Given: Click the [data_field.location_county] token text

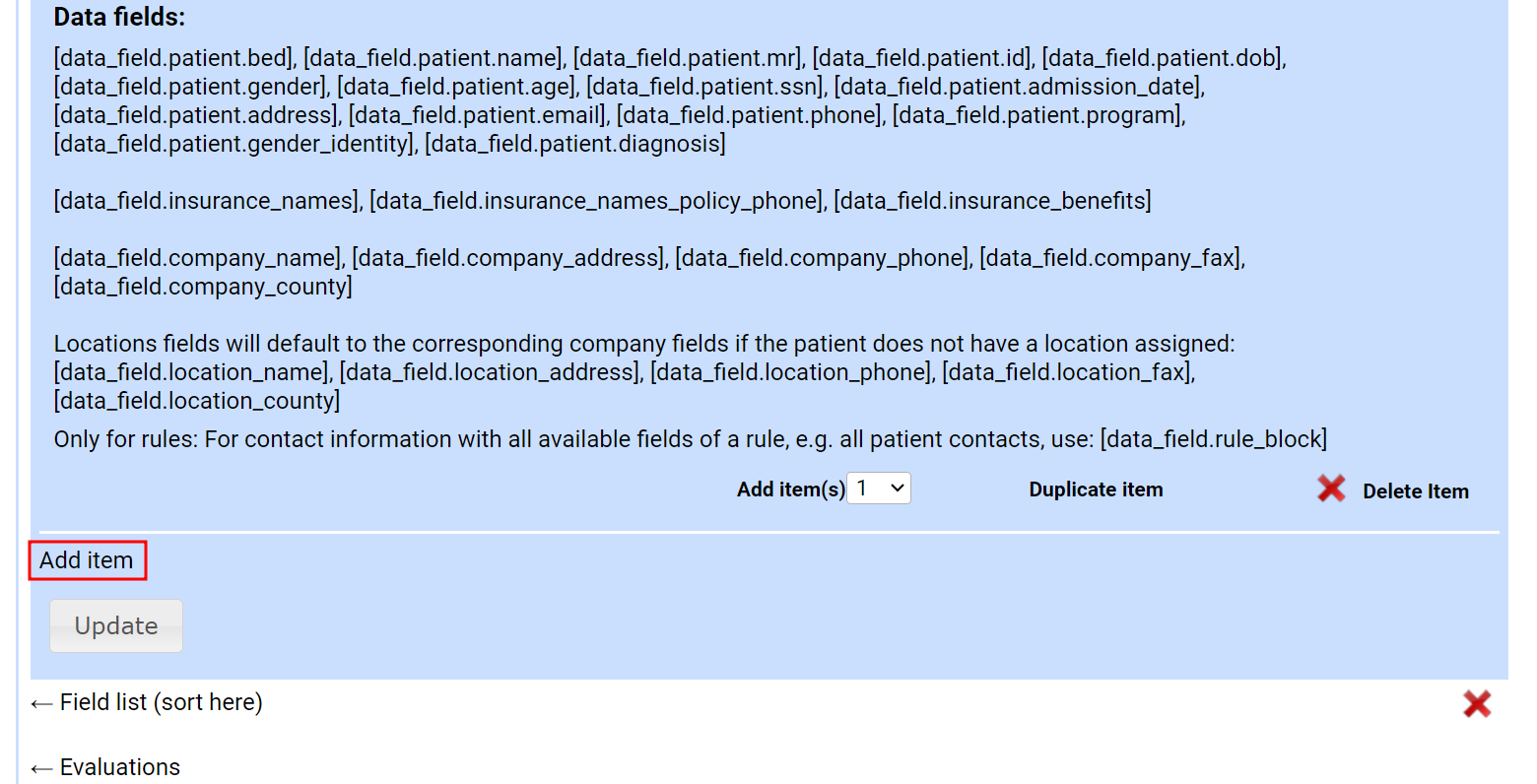Looking at the screenshot, I should [197, 401].
